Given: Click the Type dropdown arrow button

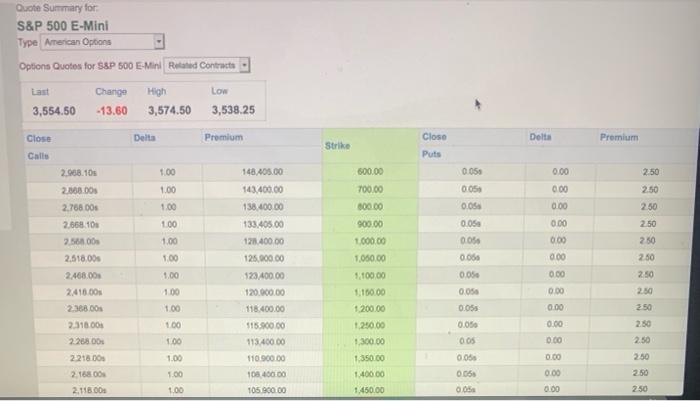Looking at the screenshot, I should coord(158,42).
